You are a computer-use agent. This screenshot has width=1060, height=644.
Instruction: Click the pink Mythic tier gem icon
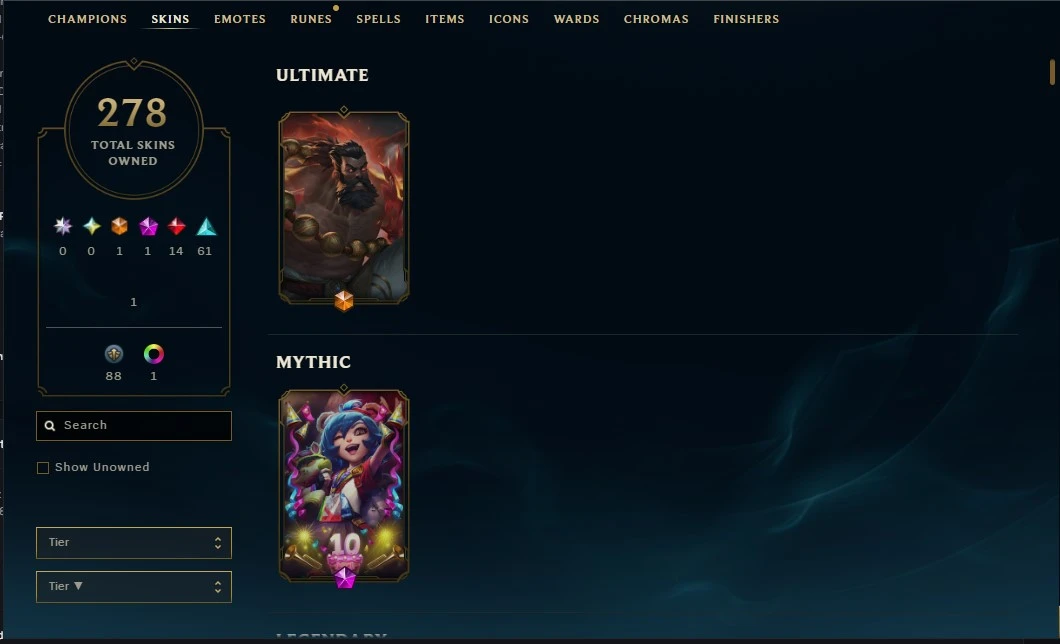(x=148, y=226)
